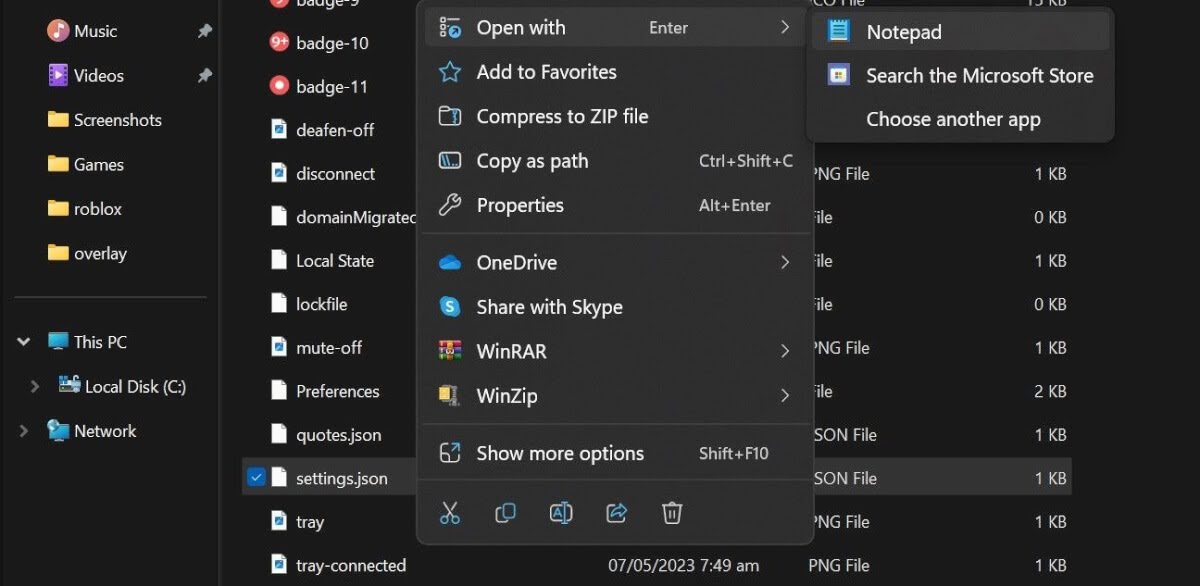Click the Cut scissors icon
The height and width of the screenshot is (586, 1200).
pos(450,513)
